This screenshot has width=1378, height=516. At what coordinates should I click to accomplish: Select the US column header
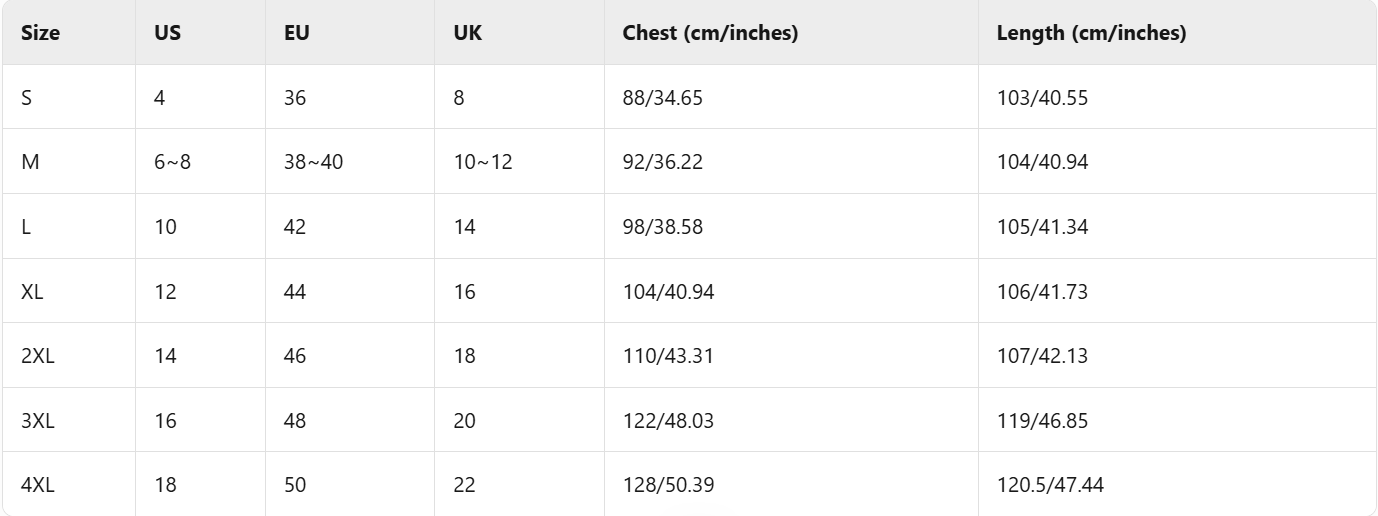pyautogui.click(x=167, y=33)
